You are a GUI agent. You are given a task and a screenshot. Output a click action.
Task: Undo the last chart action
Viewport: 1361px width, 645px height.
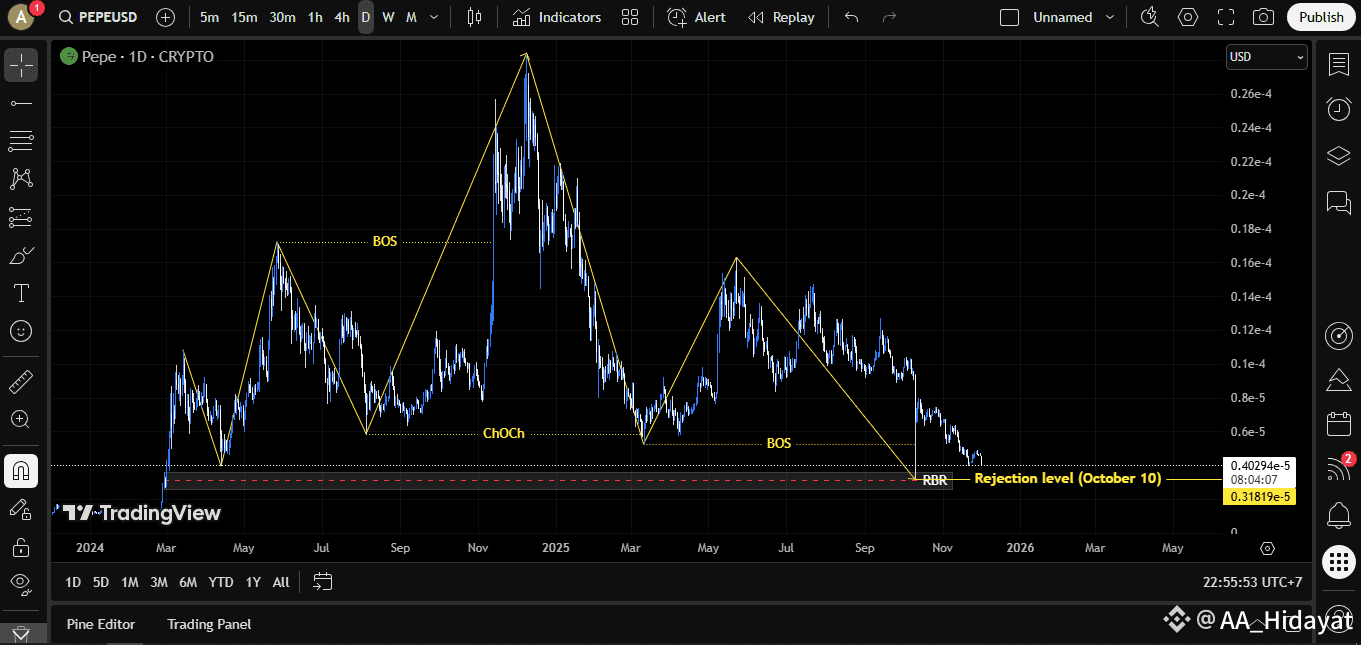tap(851, 17)
